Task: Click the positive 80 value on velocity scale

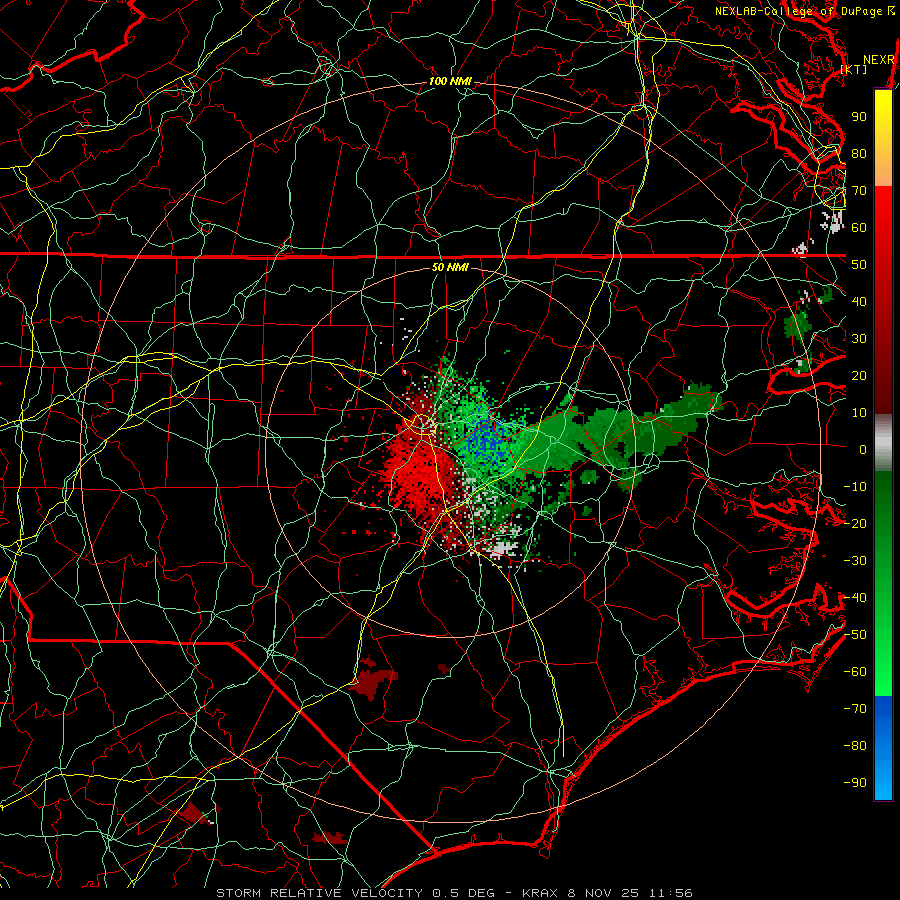Action: coord(859,153)
